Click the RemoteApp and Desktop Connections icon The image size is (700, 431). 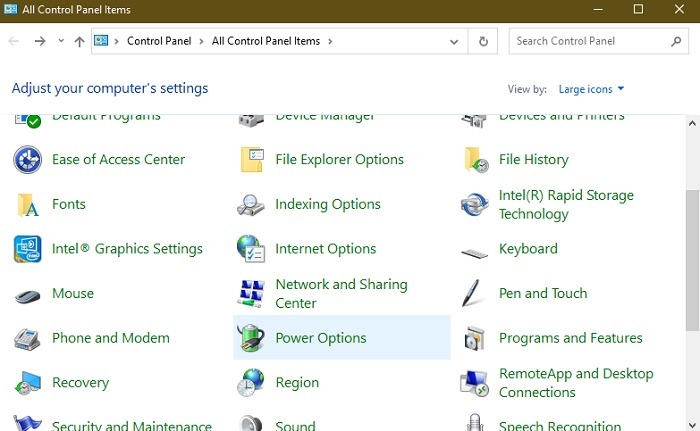pos(475,383)
